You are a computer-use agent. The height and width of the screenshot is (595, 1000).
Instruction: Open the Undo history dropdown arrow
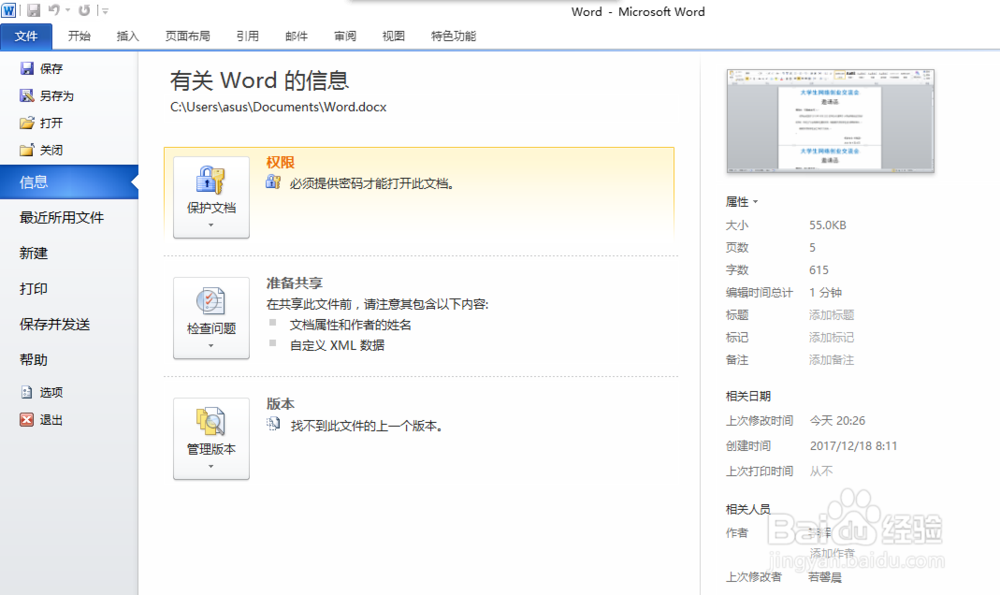click(x=68, y=11)
